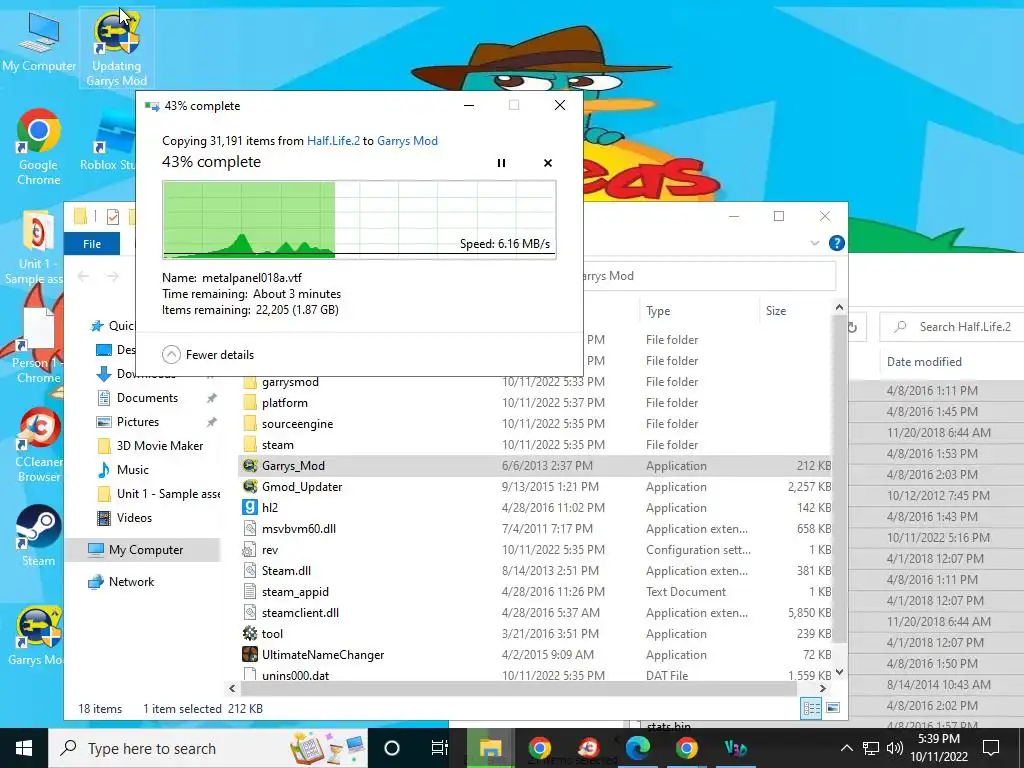Open Microsoft Edge on taskbar
Screen dimensions: 1024x768
pos(637,748)
